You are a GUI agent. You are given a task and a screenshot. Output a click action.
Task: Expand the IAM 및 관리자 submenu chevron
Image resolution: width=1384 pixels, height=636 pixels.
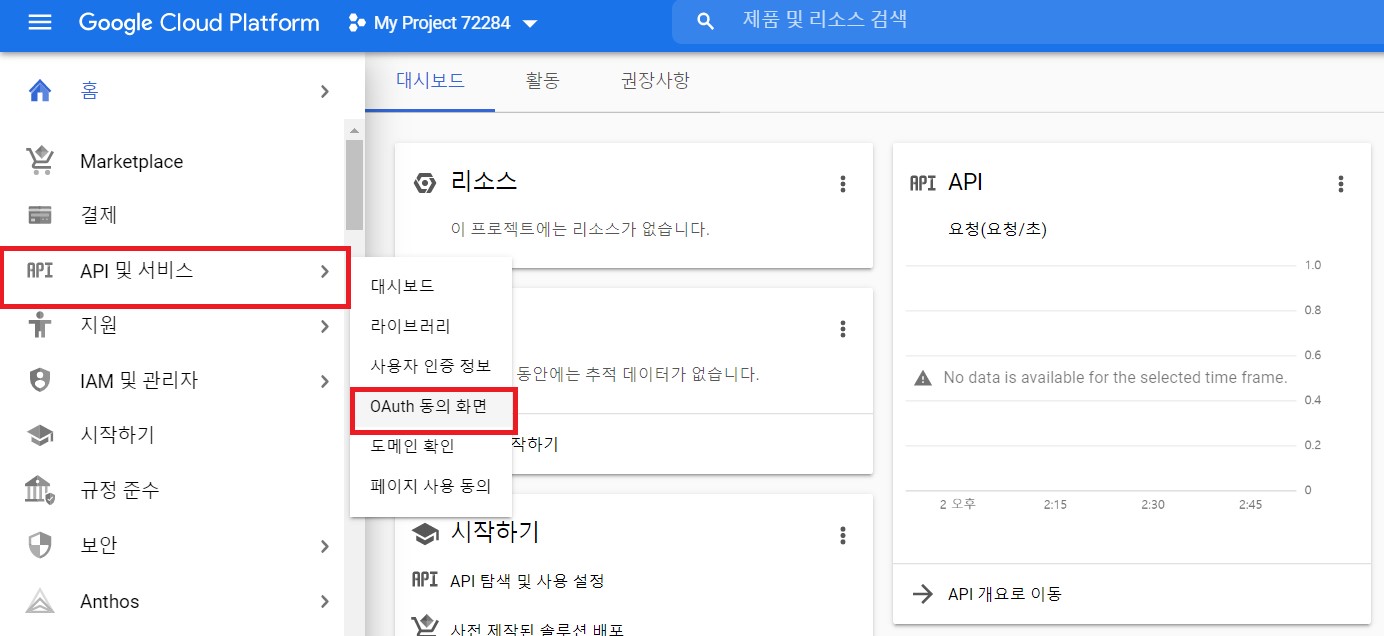(324, 381)
